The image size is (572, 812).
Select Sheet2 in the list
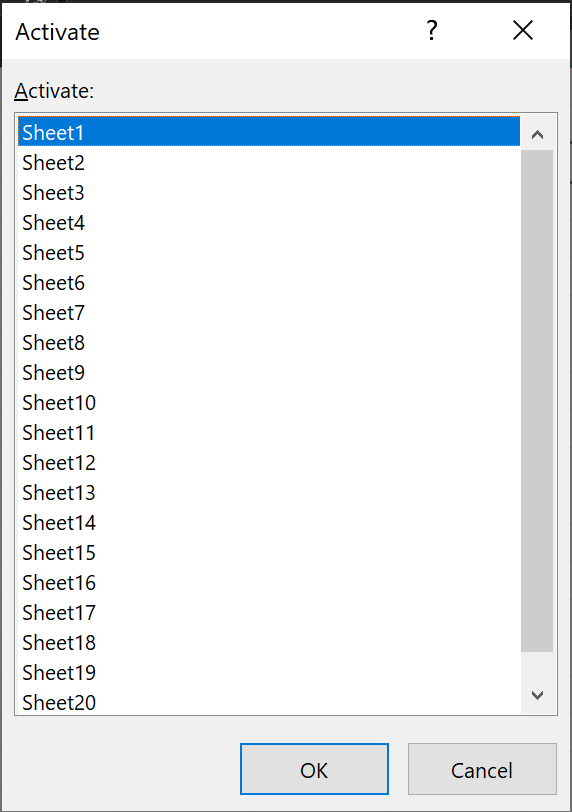click(x=269, y=163)
